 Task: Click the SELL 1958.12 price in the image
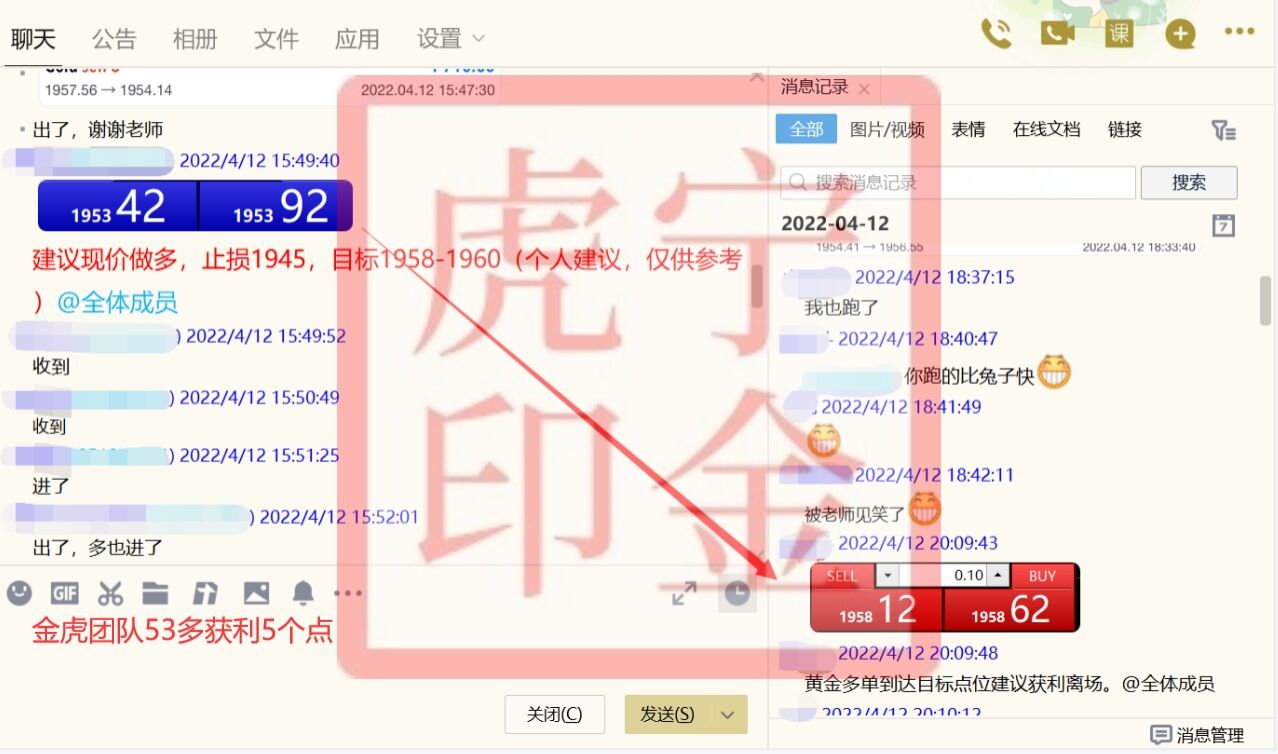click(x=876, y=609)
